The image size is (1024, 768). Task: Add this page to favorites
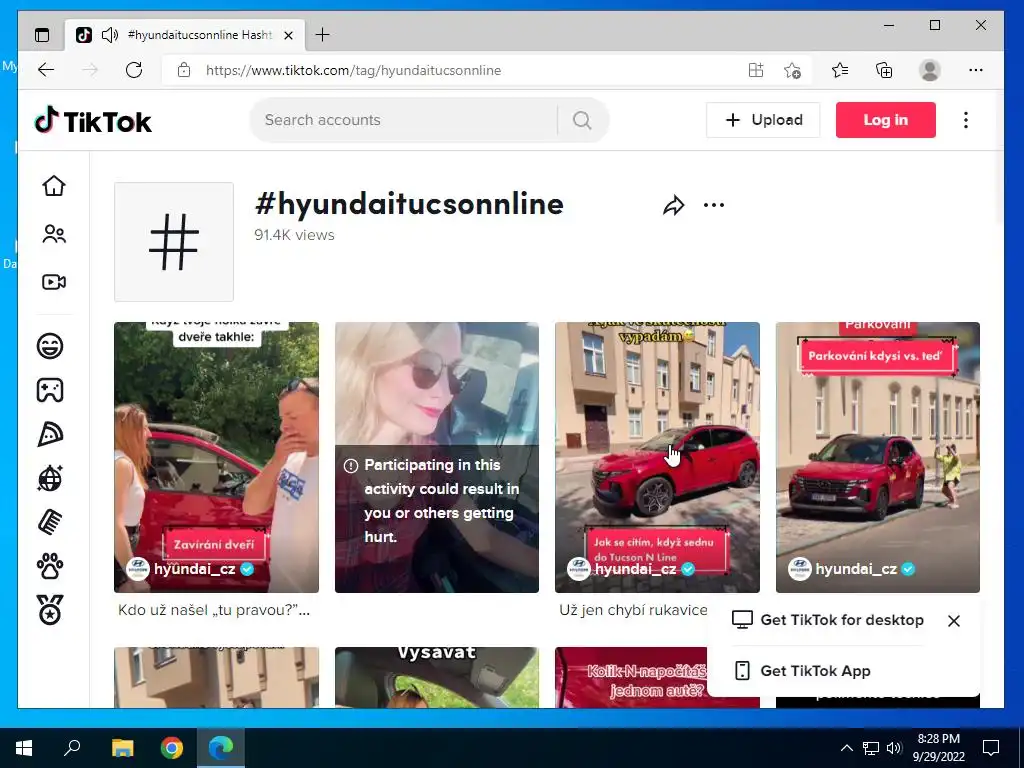point(792,70)
